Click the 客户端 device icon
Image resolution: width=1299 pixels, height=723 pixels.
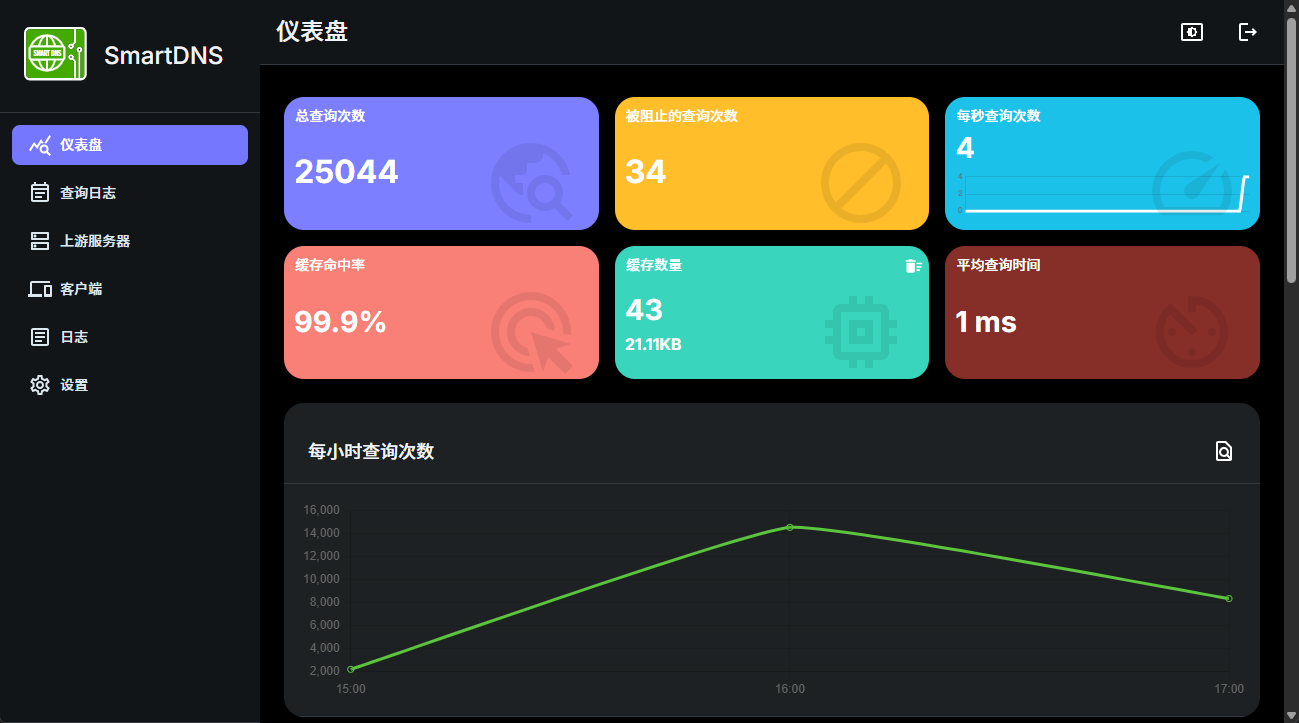pyautogui.click(x=37, y=288)
